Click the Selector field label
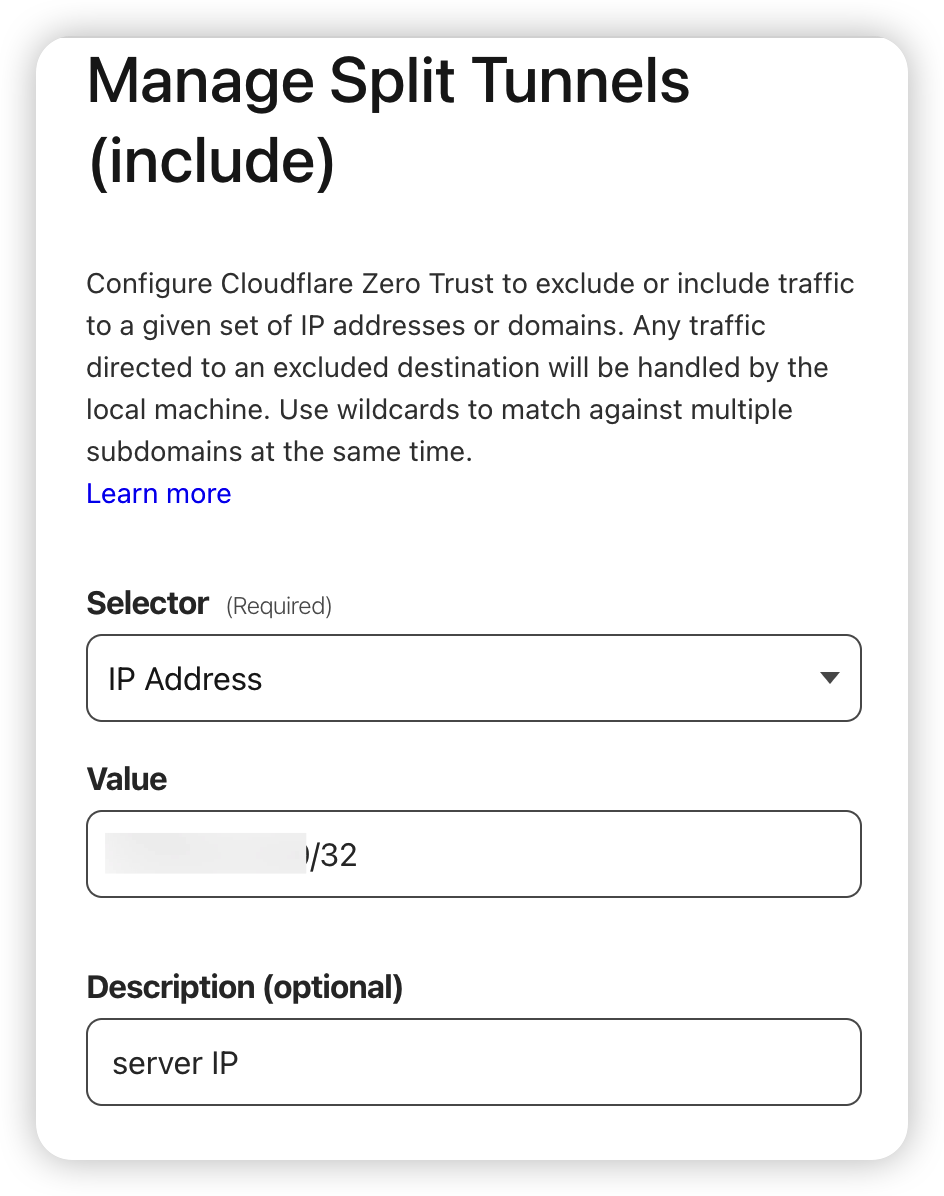 (147, 603)
